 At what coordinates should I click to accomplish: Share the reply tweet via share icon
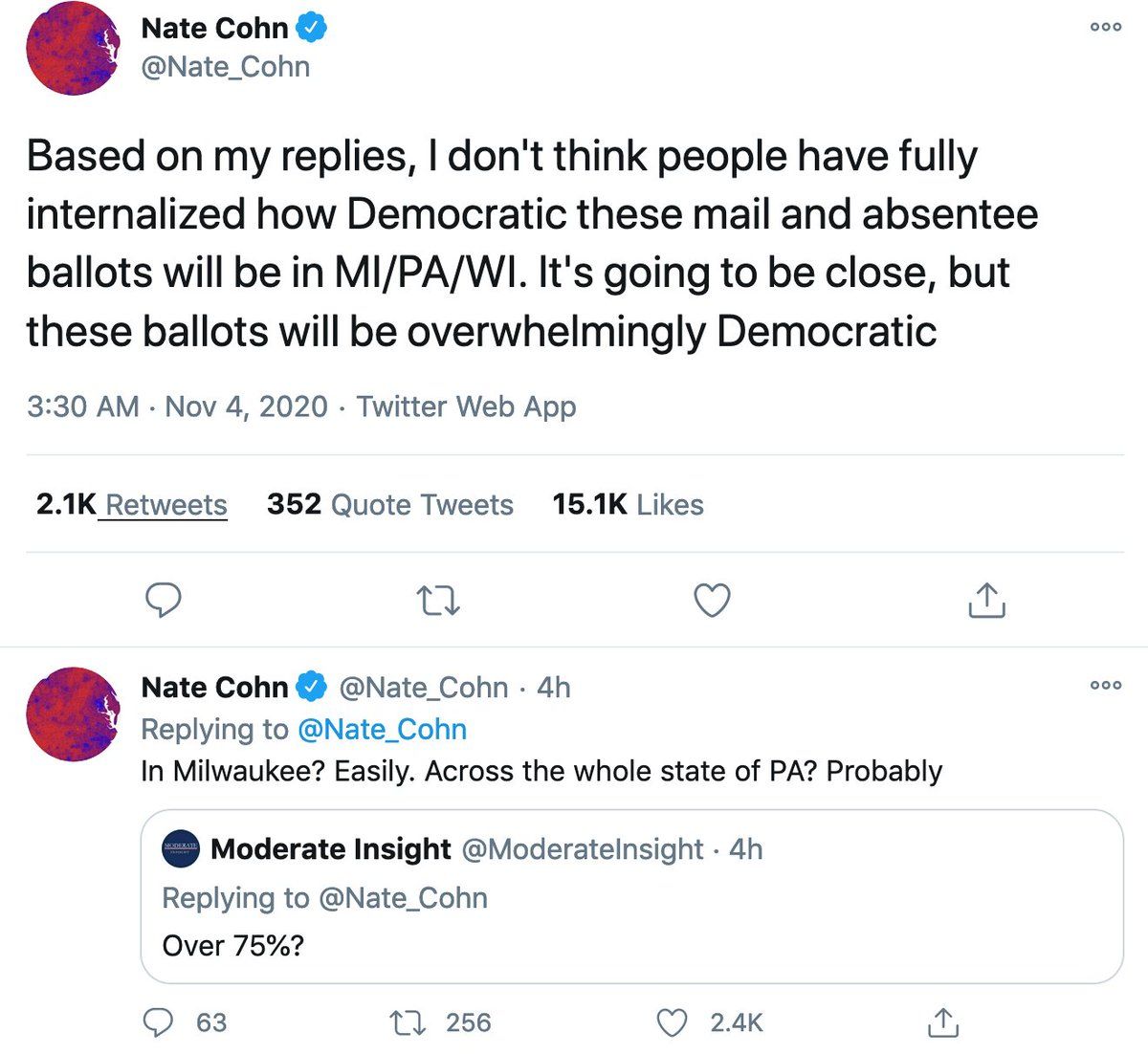(942, 1022)
